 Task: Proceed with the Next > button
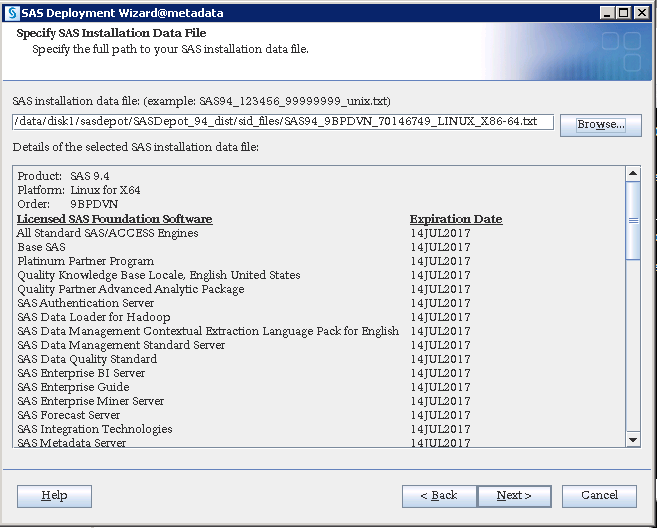pos(514,496)
